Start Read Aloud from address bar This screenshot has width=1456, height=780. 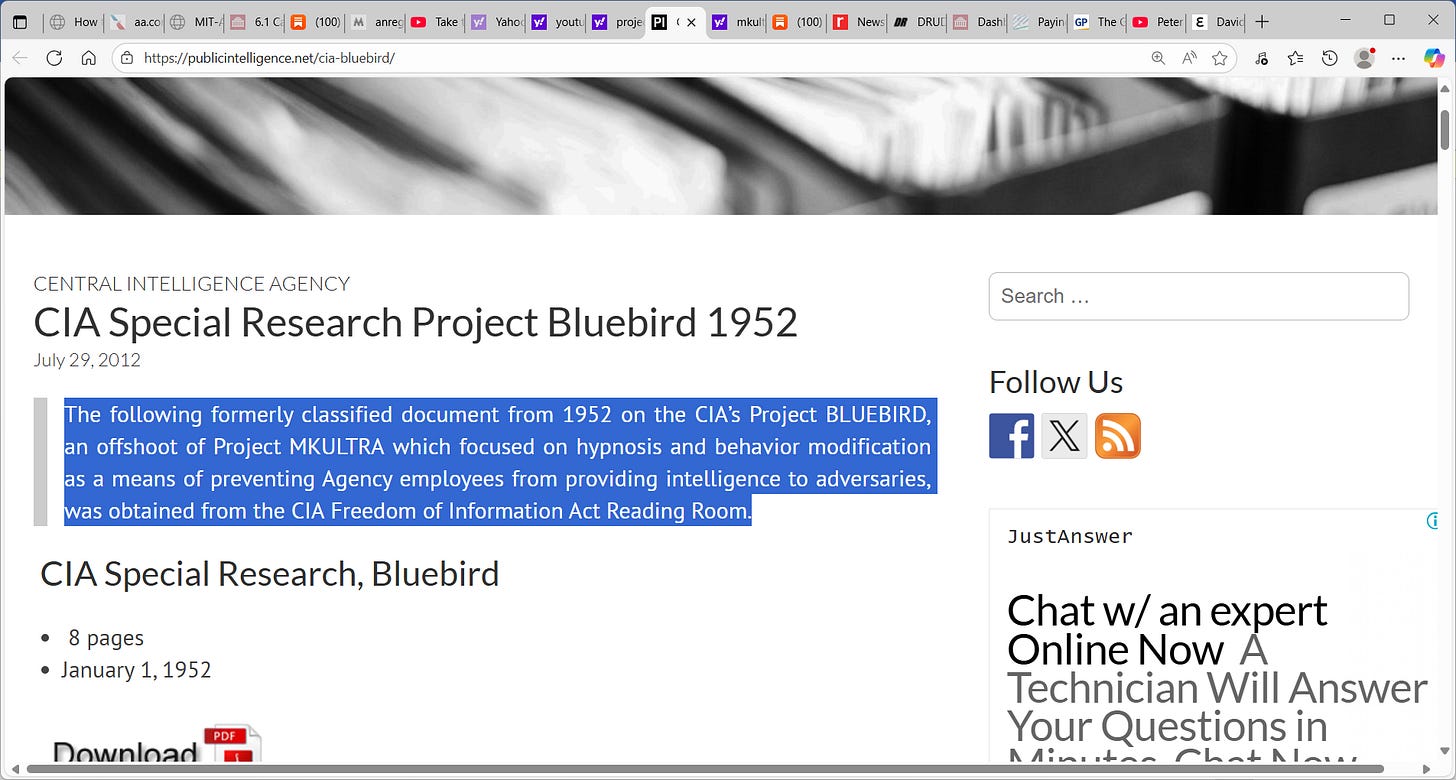pyautogui.click(x=1189, y=58)
